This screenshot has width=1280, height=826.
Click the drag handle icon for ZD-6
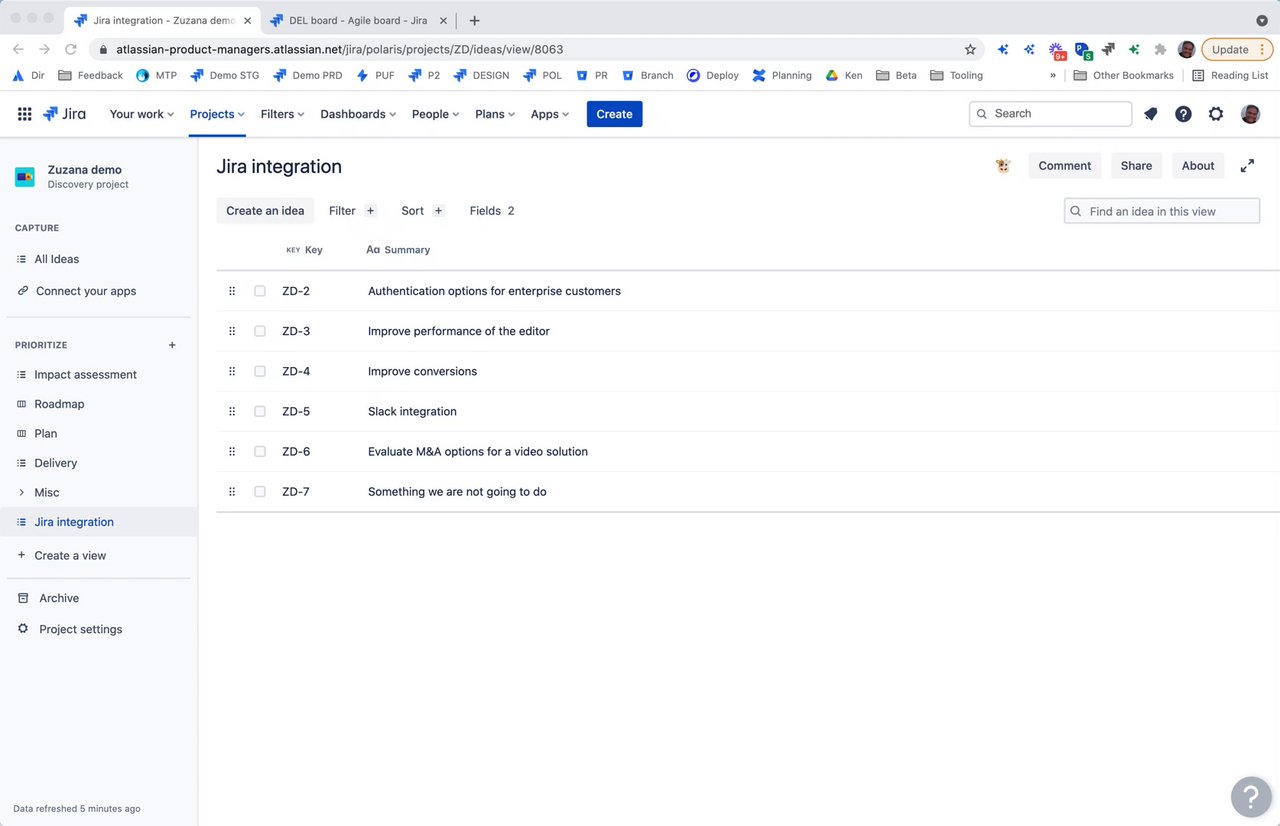pos(232,451)
